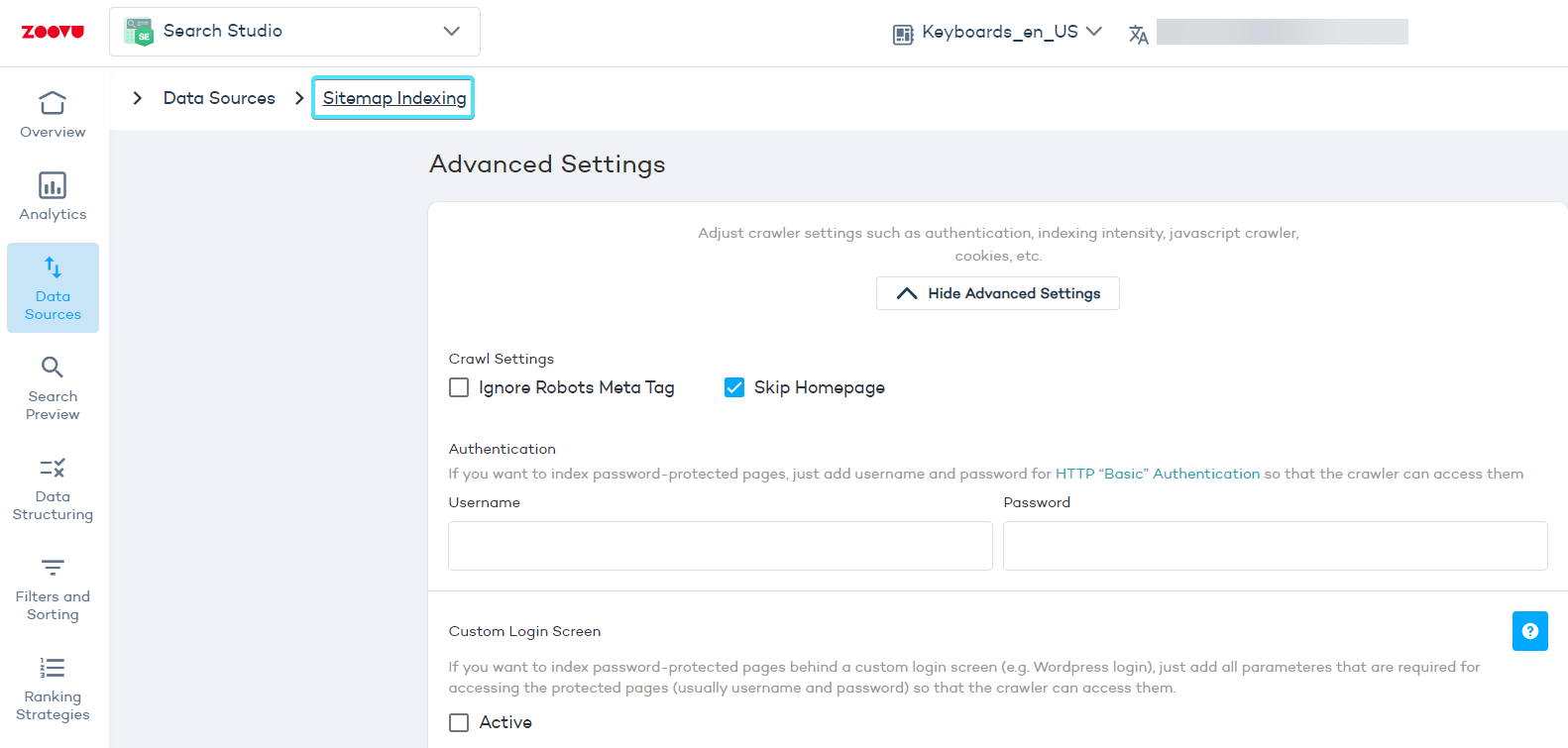Click the Username input field
The width and height of the screenshot is (1568, 748).
(x=720, y=546)
